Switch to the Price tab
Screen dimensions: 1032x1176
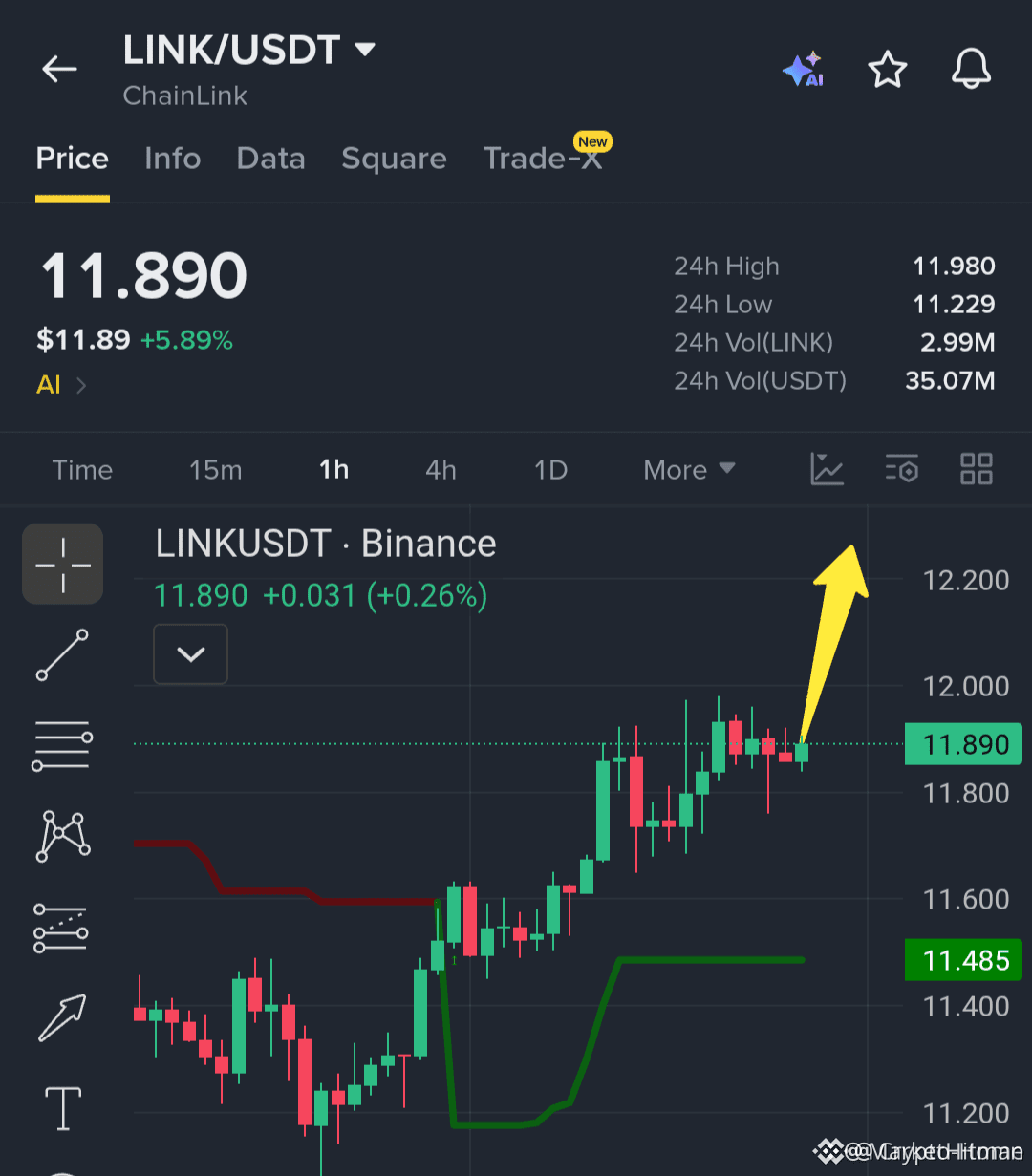coord(73,159)
